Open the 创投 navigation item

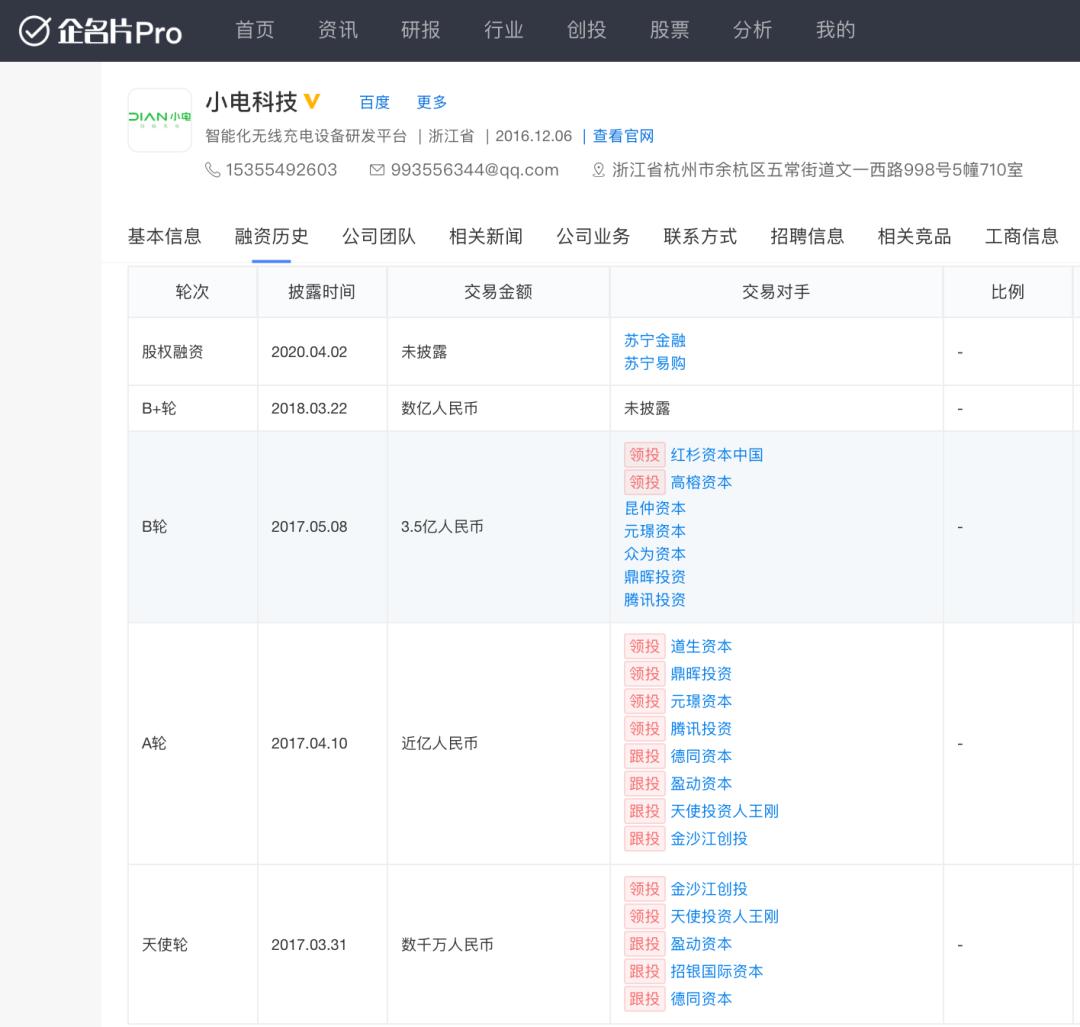(x=587, y=30)
